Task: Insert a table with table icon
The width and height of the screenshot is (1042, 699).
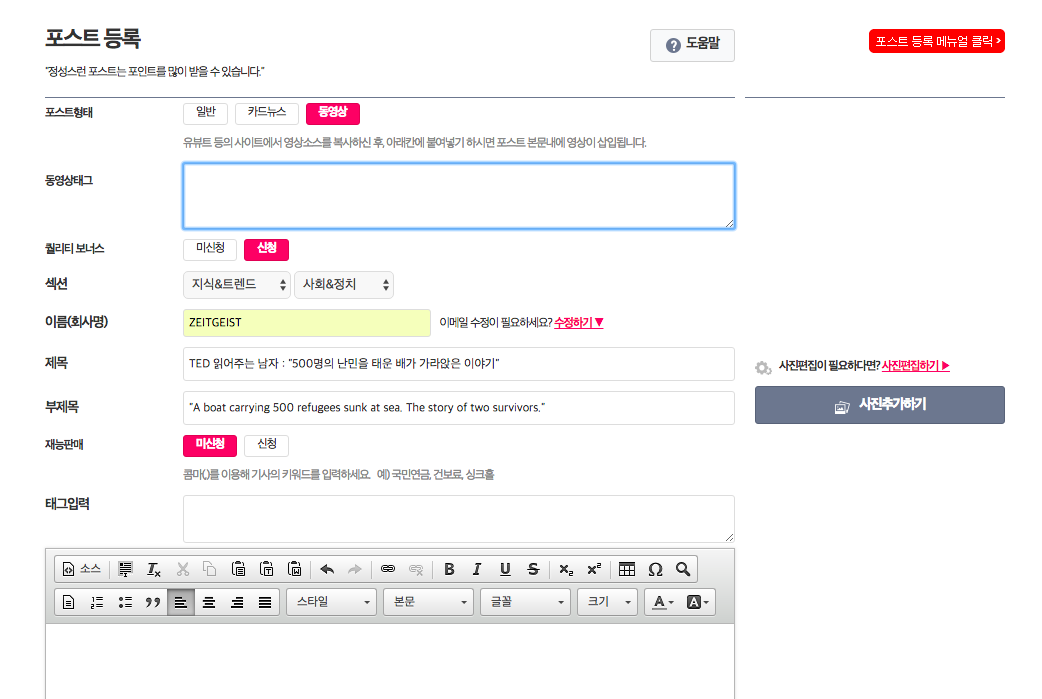Action: click(627, 569)
